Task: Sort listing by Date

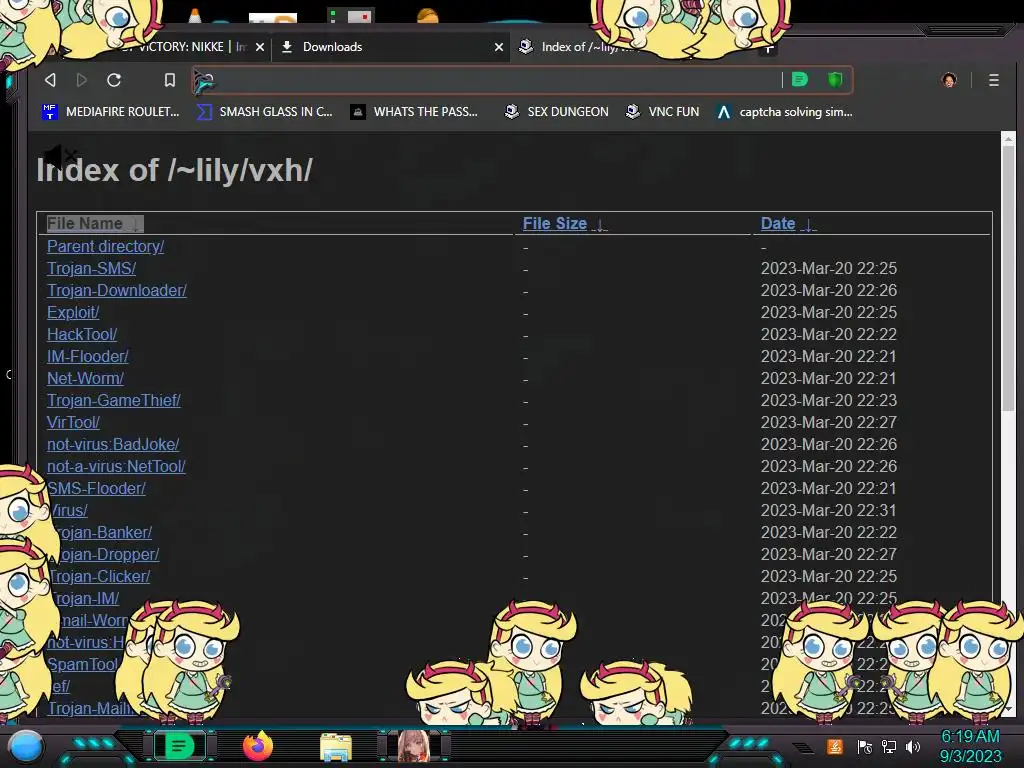Action: pyautogui.click(x=788, y=223)
